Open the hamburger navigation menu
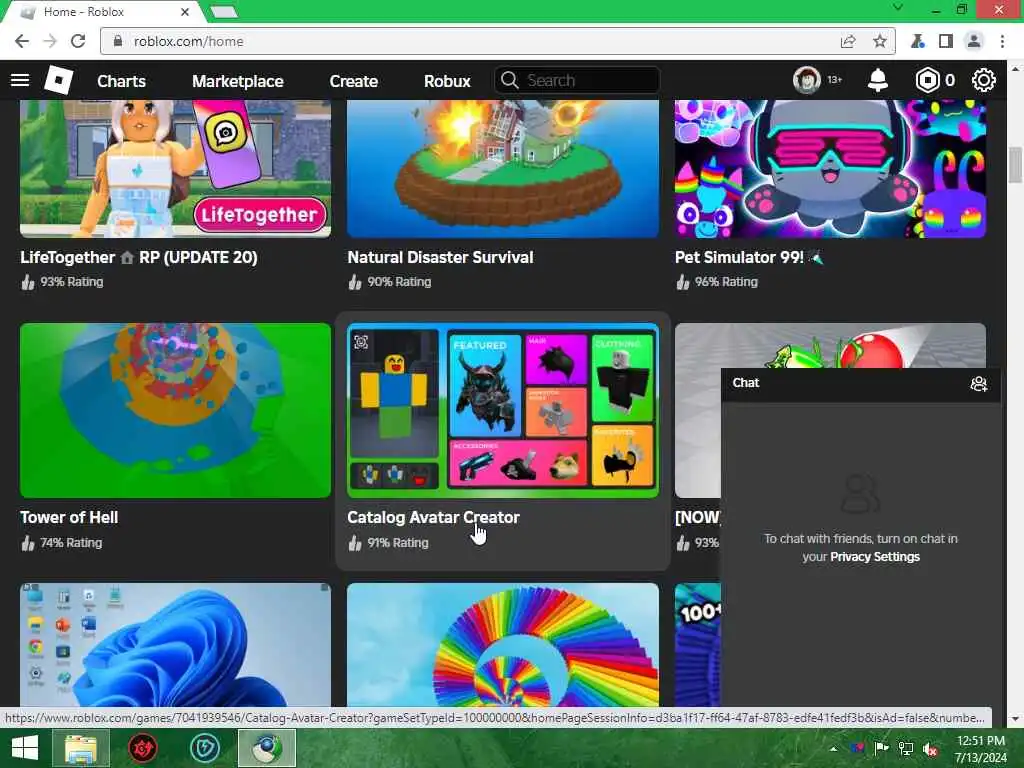 coord(20,80)
